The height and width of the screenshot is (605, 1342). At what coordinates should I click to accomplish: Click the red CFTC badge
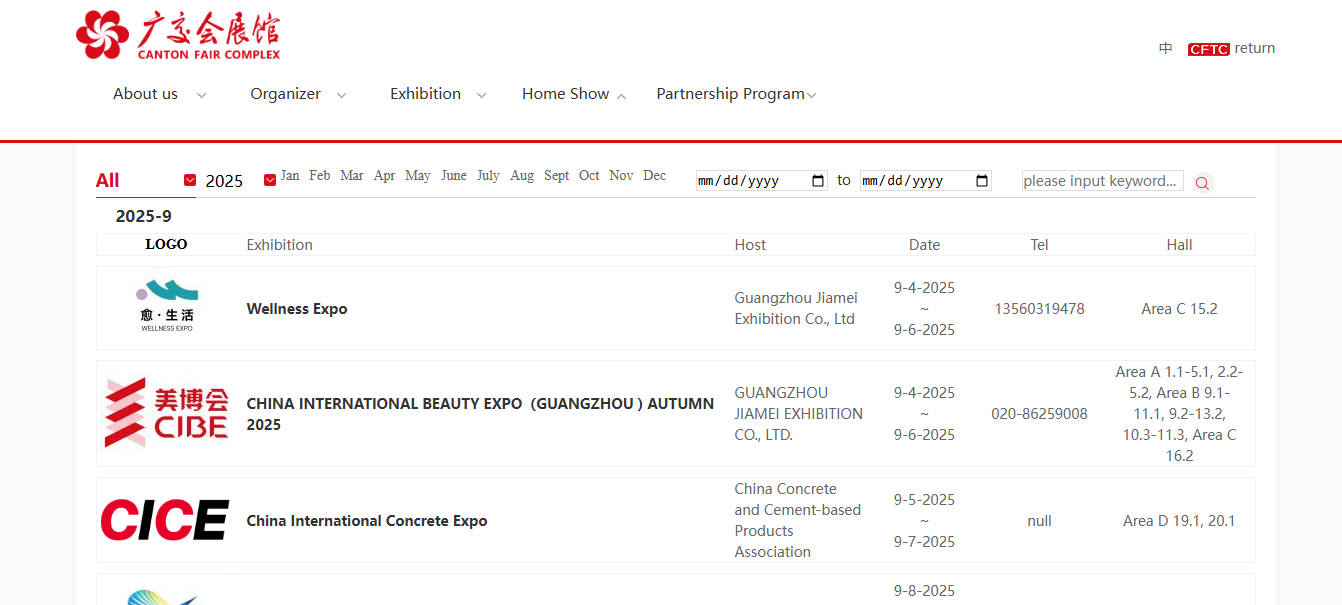click(1209, 48)
